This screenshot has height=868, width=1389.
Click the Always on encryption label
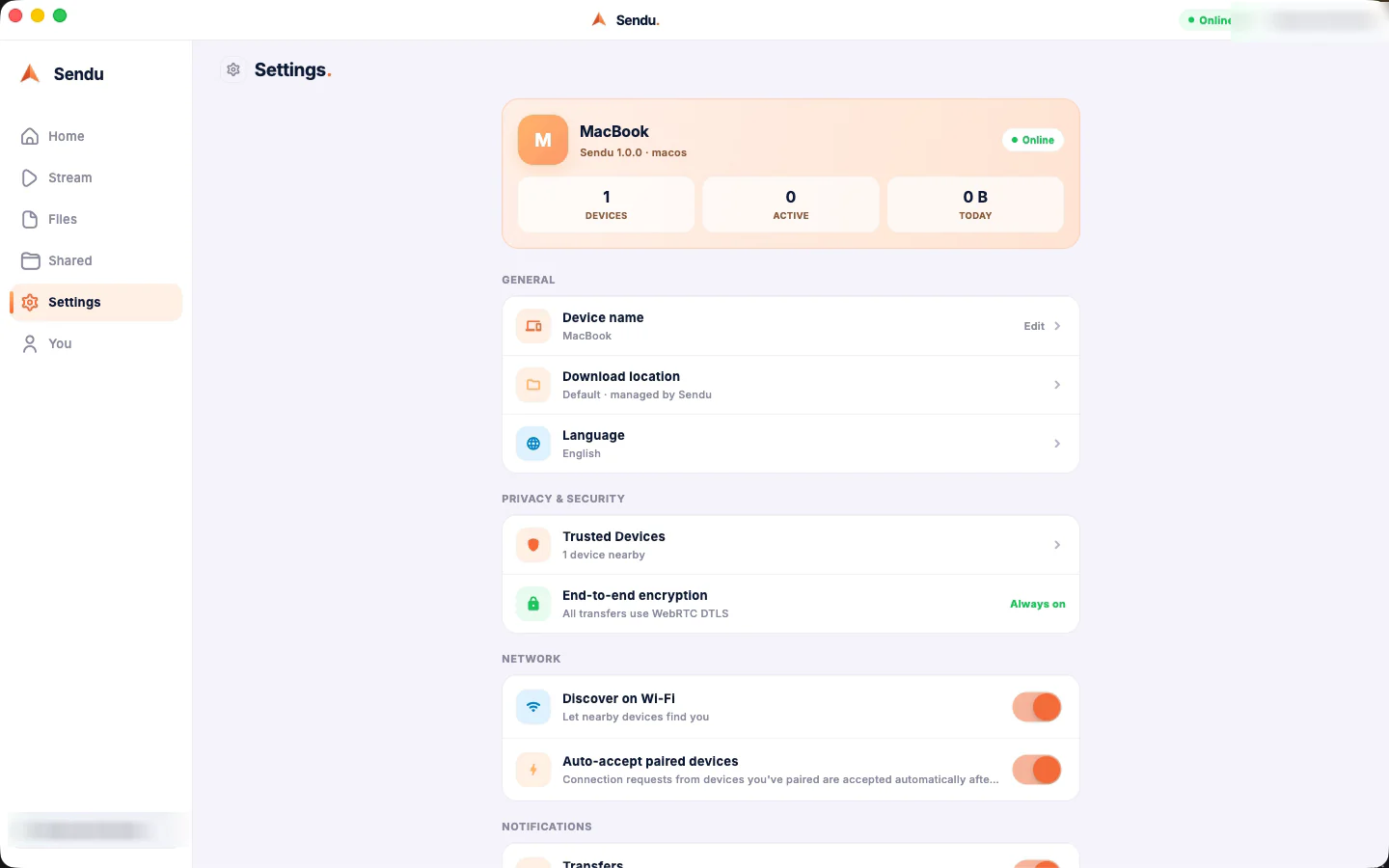coord(1038,604)
